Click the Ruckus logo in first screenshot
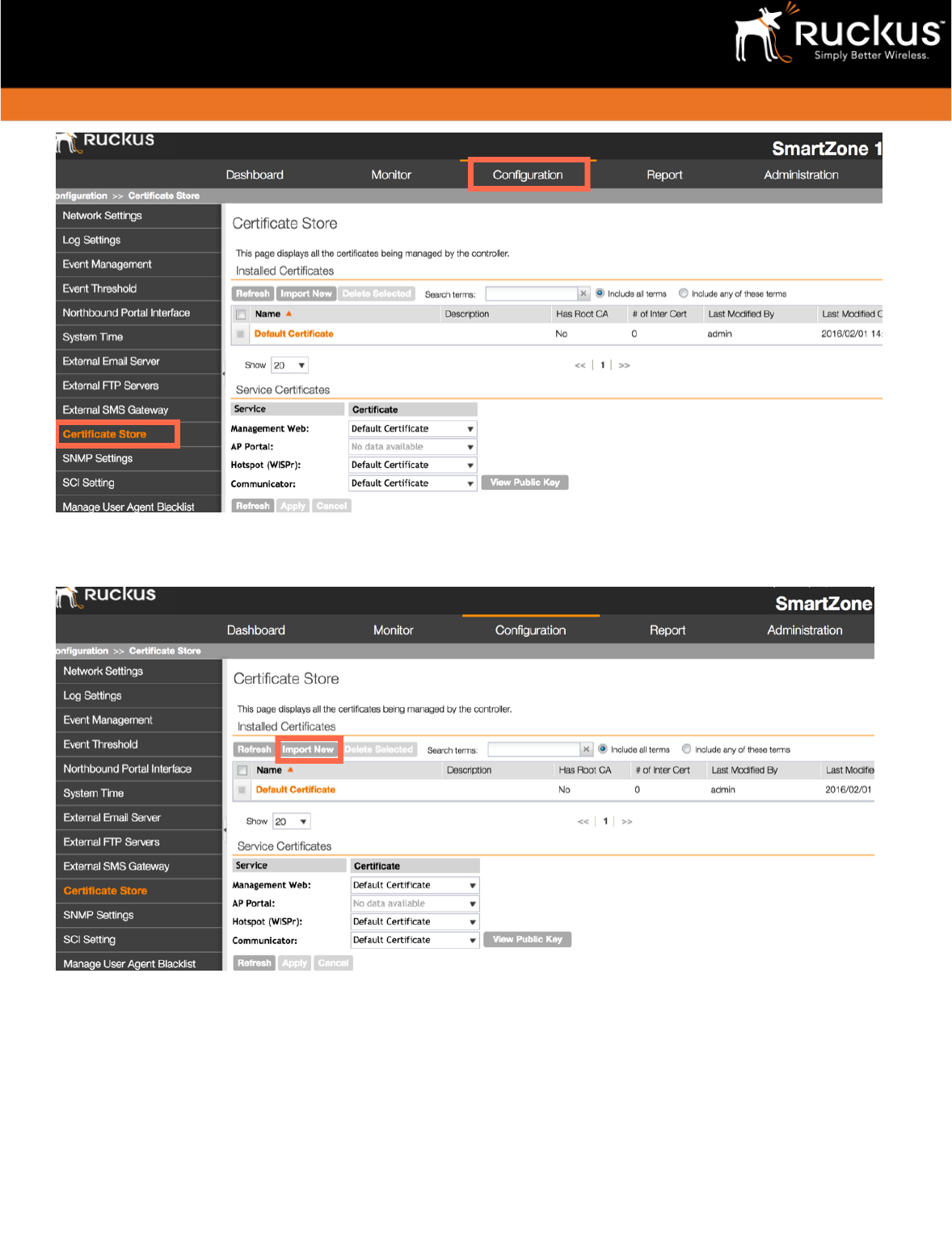The height and width of the screenshot is (1243, 952). [x=105, y=141]
